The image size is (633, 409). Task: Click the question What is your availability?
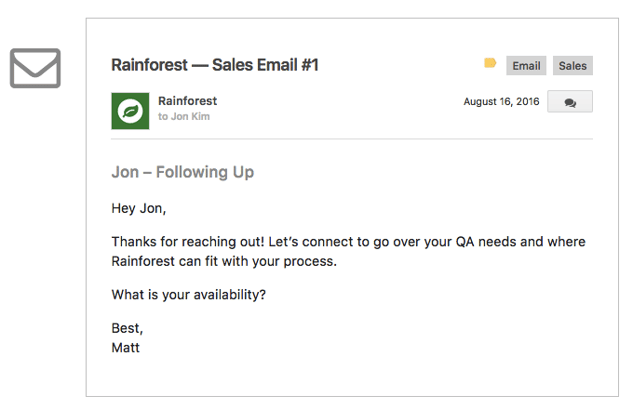pos(189,295)
